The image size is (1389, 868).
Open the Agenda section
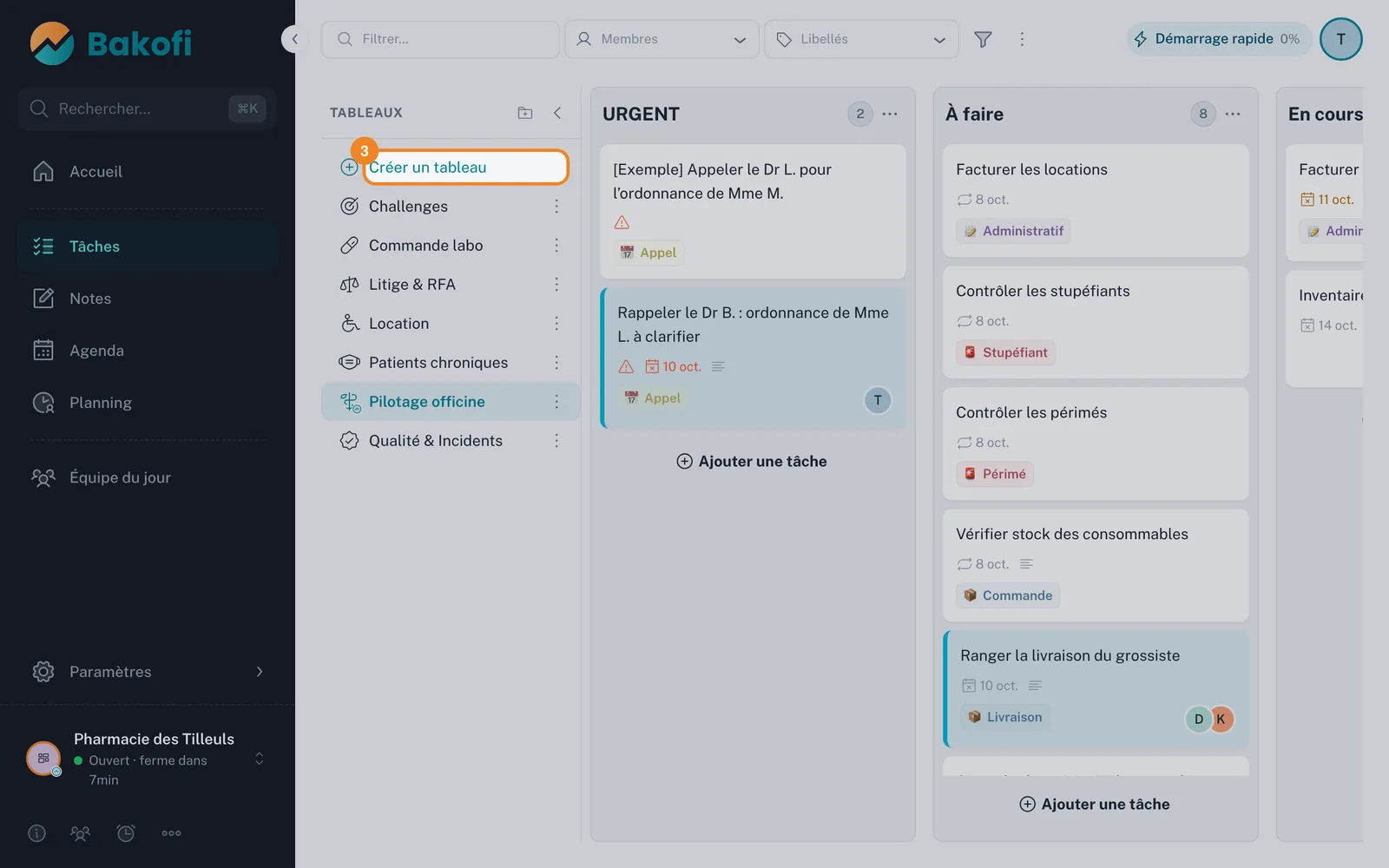(148, 351)
